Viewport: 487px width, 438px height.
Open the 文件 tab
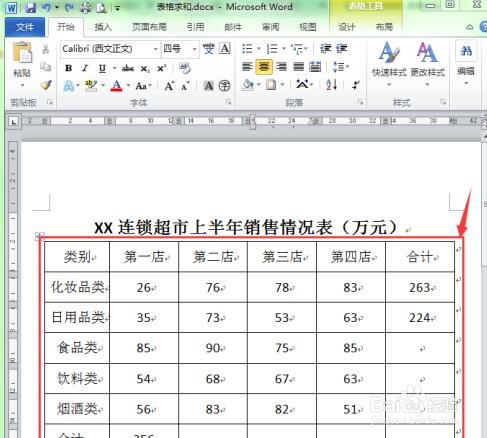(25, 27)
